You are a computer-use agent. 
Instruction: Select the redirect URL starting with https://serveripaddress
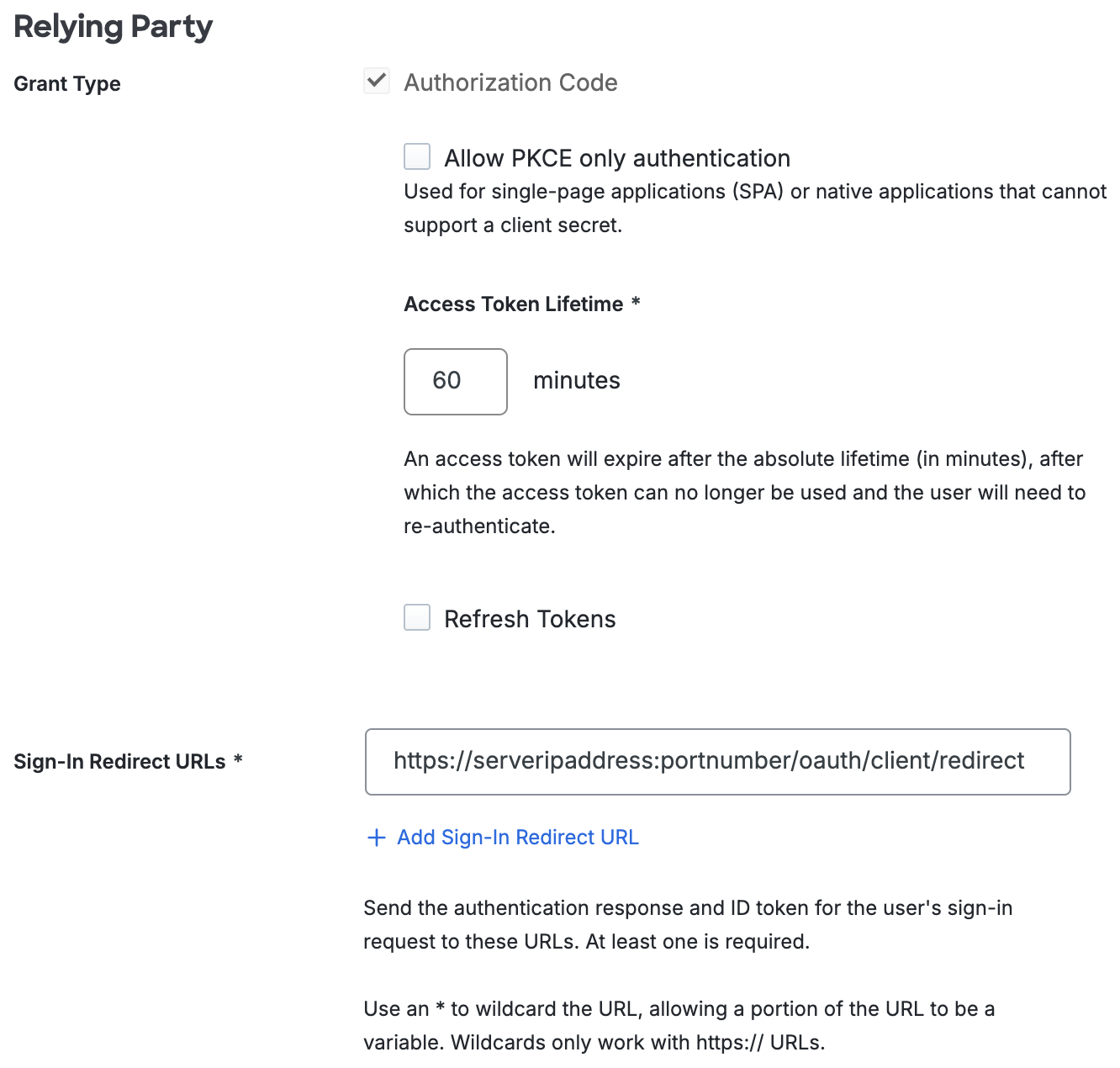click(708, 760)
